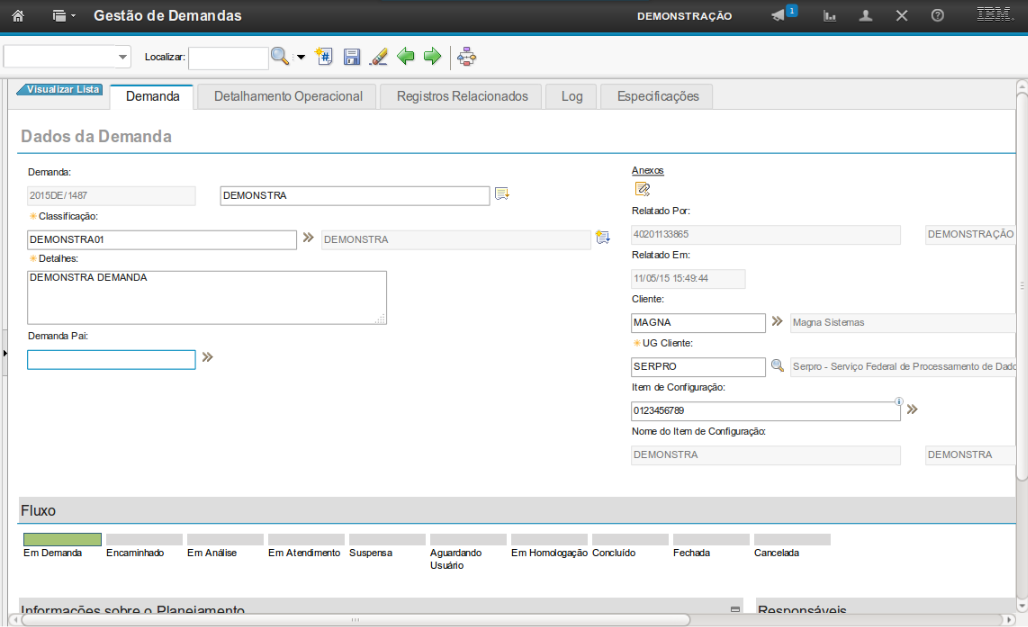Click the Clear Changes eraser icon
The height and width of the screenshot is (627, 1028).
pyautogui.click(x=378, y=57)
